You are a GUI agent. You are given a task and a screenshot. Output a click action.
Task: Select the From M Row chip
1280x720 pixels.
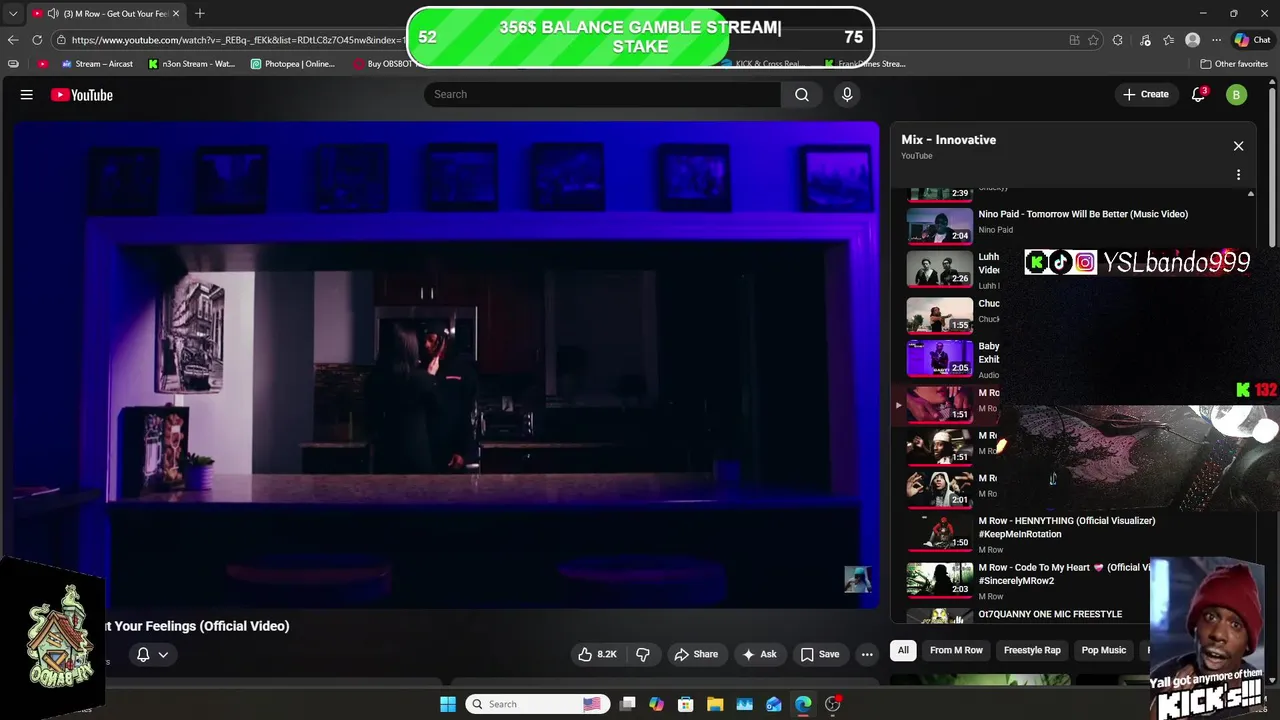[x=956, y=650]
